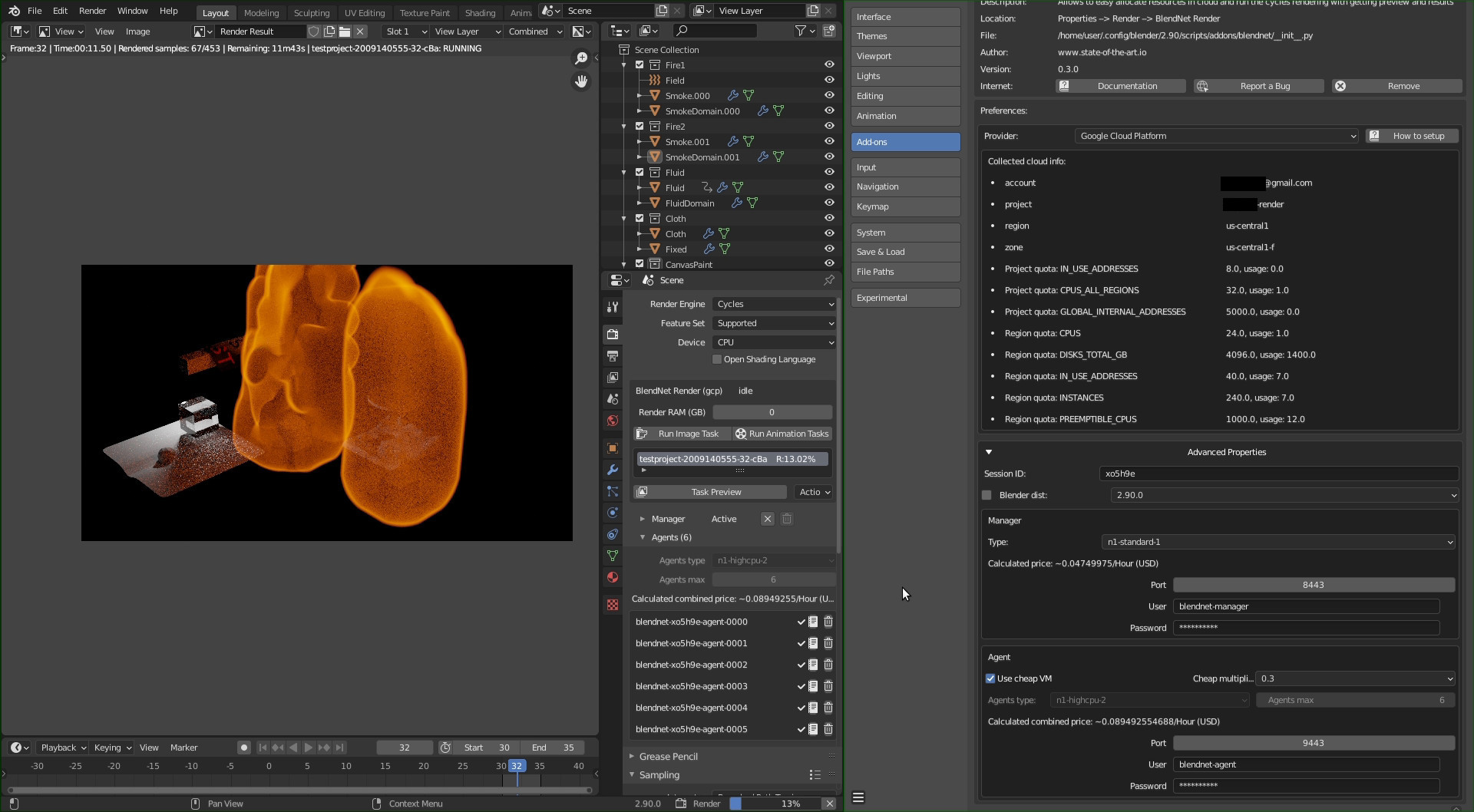Delete agent blendnet-xo5h9e-agent-0000 with trash icon
1474x812 pixels.
tap(828, 622)
